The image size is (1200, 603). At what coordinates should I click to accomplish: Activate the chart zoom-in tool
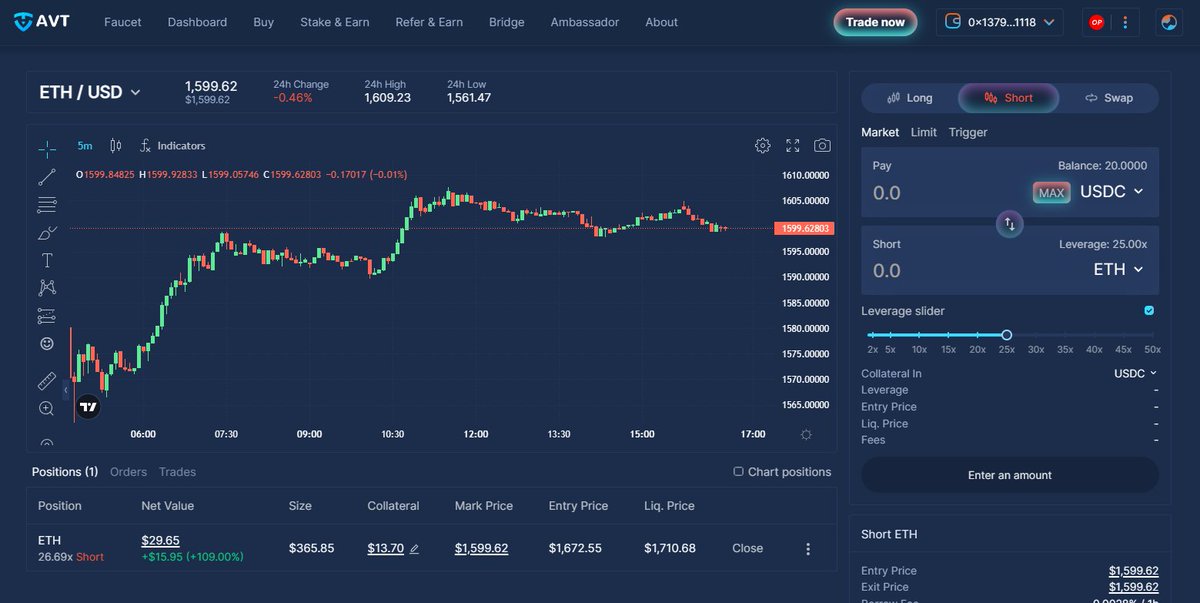coord(47,408)
